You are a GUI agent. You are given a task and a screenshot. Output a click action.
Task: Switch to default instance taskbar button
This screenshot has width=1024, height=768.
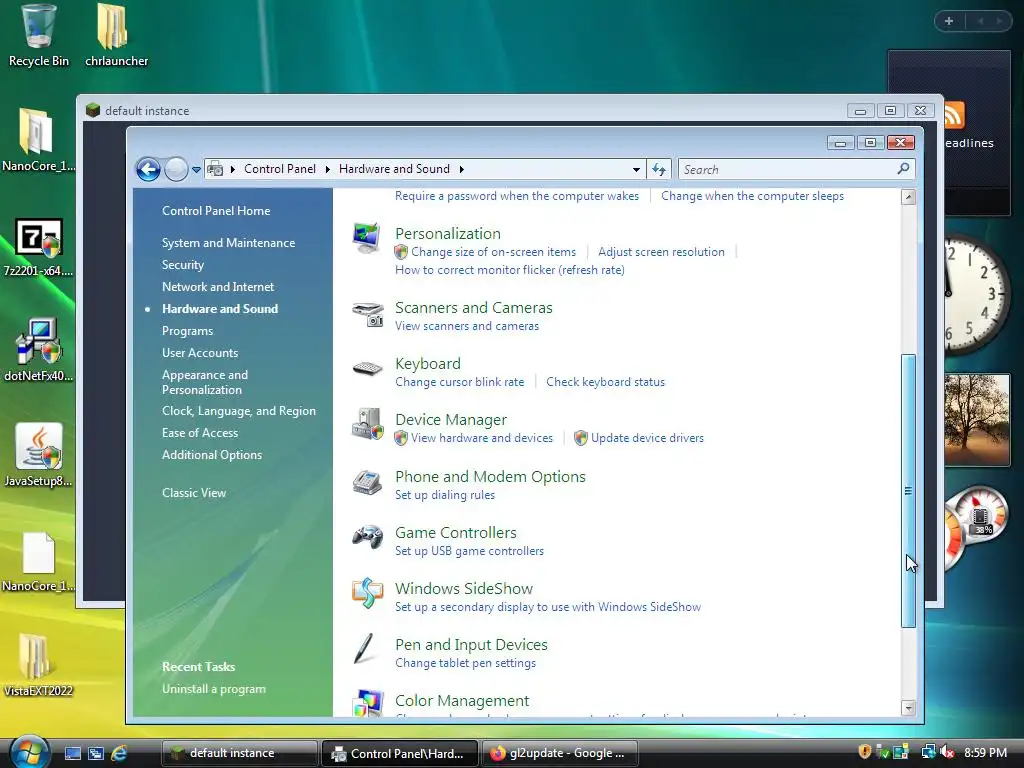point(239,753)
